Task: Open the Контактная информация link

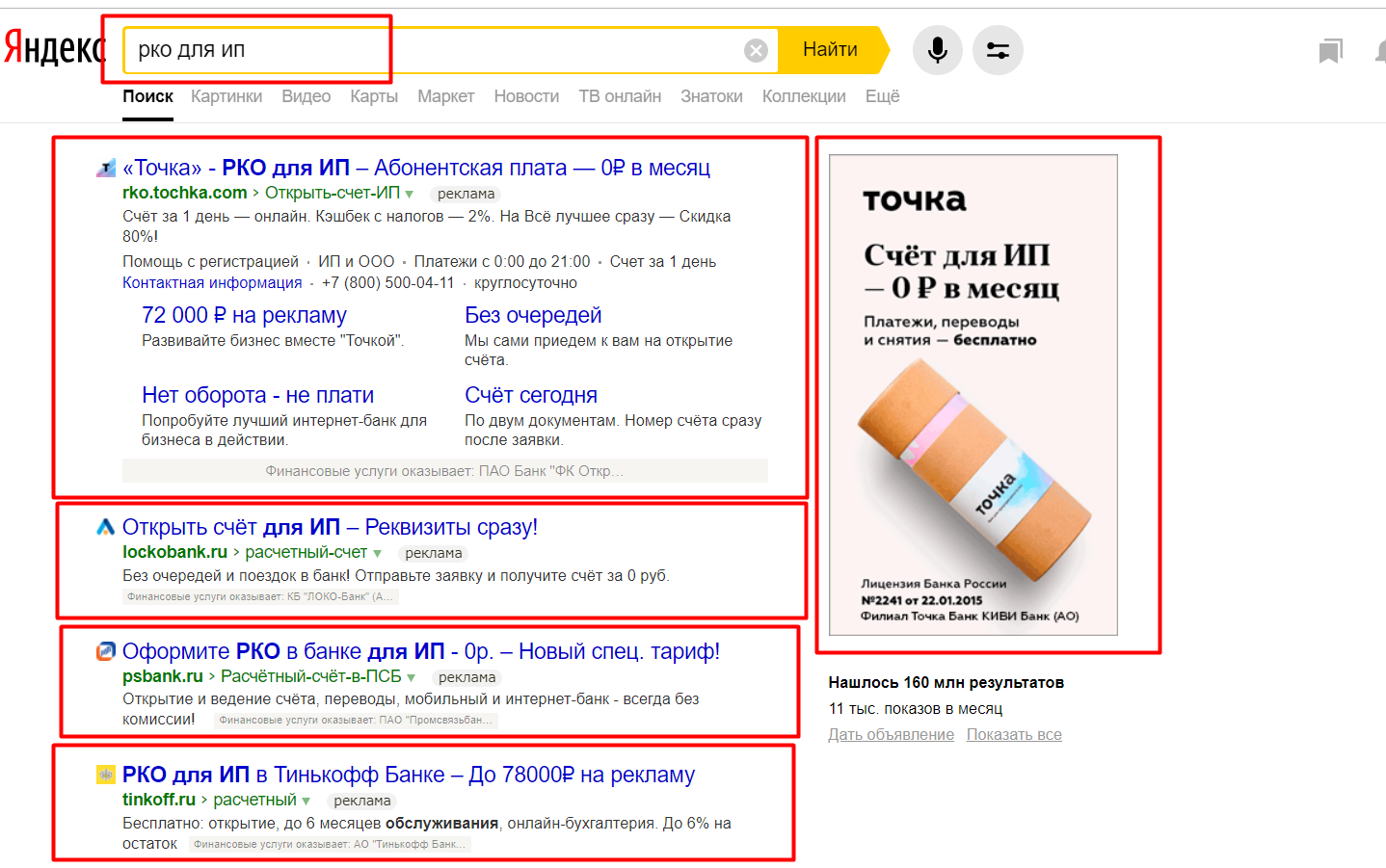Action: coord(212,283)
